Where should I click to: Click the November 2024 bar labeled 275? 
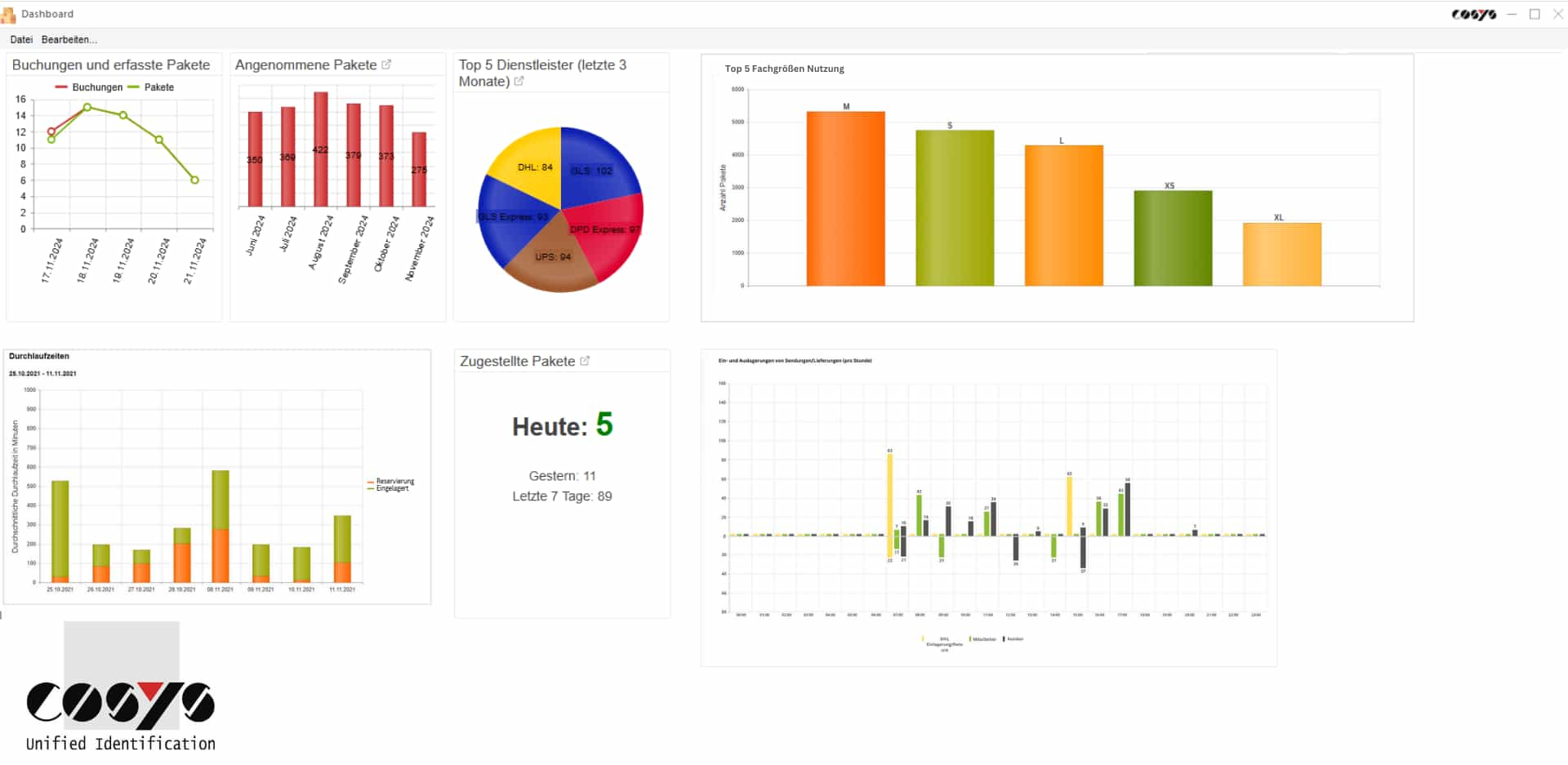click(418, 170)
